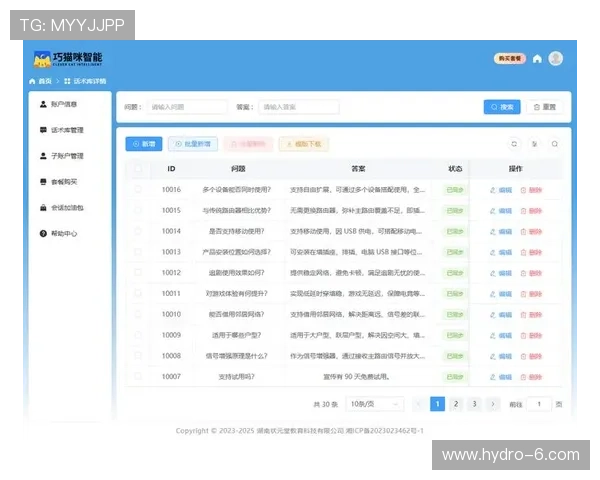Click the 重置 reset button
The width and height of the screenshot is (600, 480).
[545, 107]
